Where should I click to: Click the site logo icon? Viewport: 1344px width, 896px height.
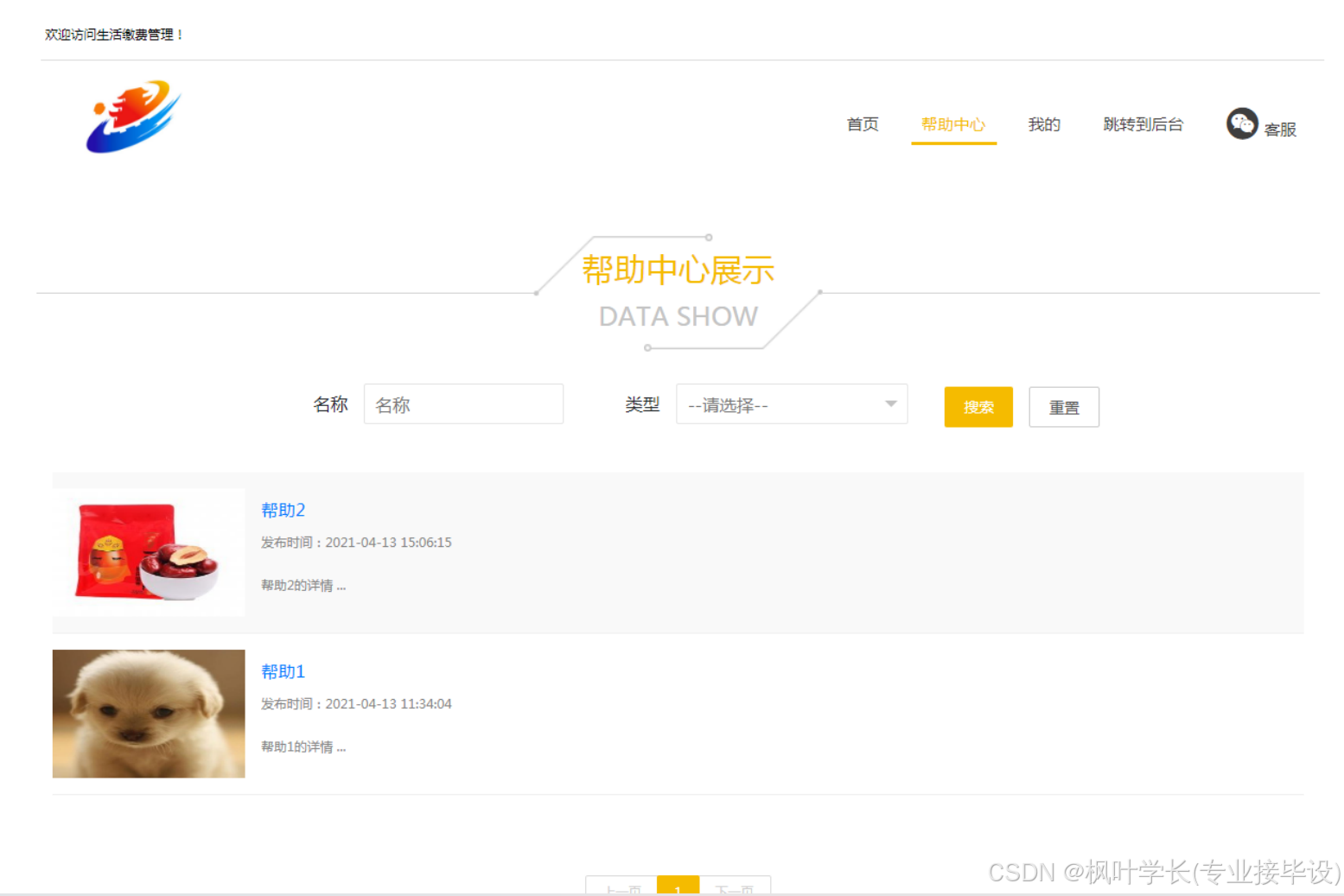coord(133,117)
